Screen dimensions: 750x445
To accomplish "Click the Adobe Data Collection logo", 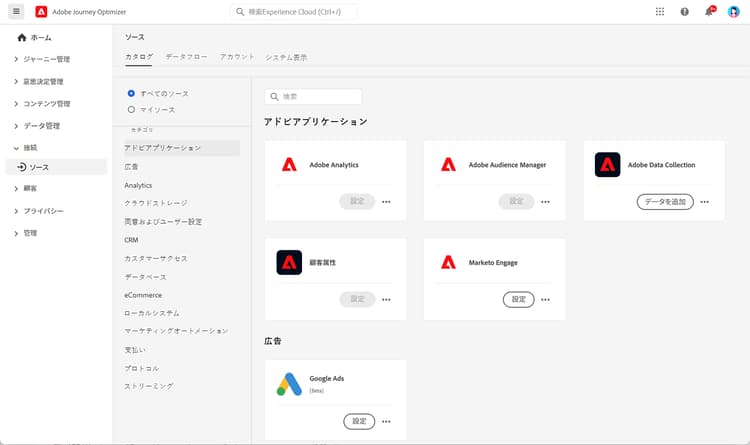I will tap(607, 165).
